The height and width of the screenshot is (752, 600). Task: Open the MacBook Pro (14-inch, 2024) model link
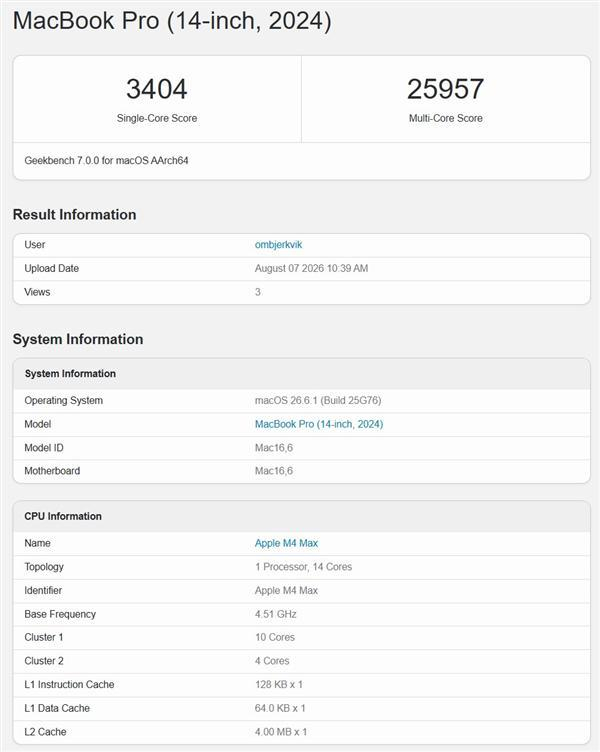click(x=319, y=424)
